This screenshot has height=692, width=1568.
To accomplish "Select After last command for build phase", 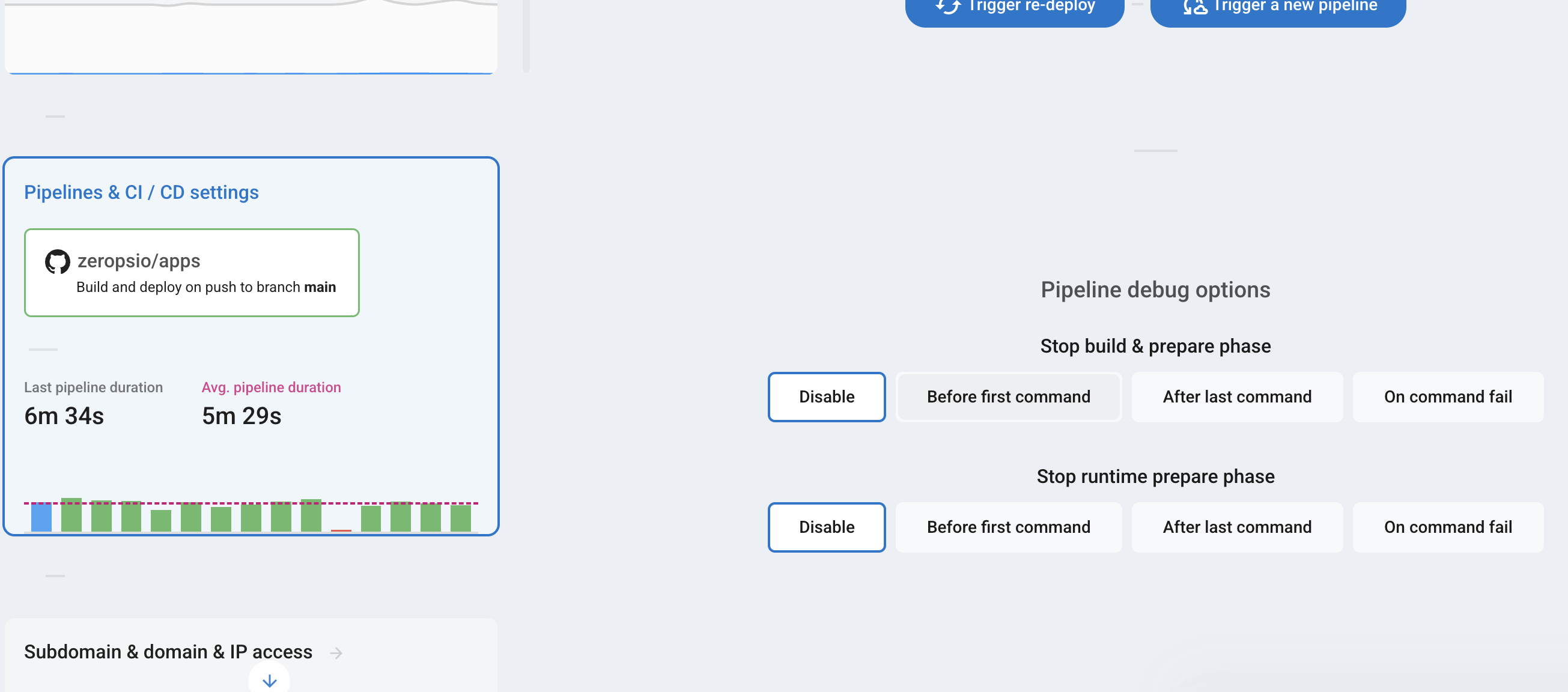I will click(1236, 396).
